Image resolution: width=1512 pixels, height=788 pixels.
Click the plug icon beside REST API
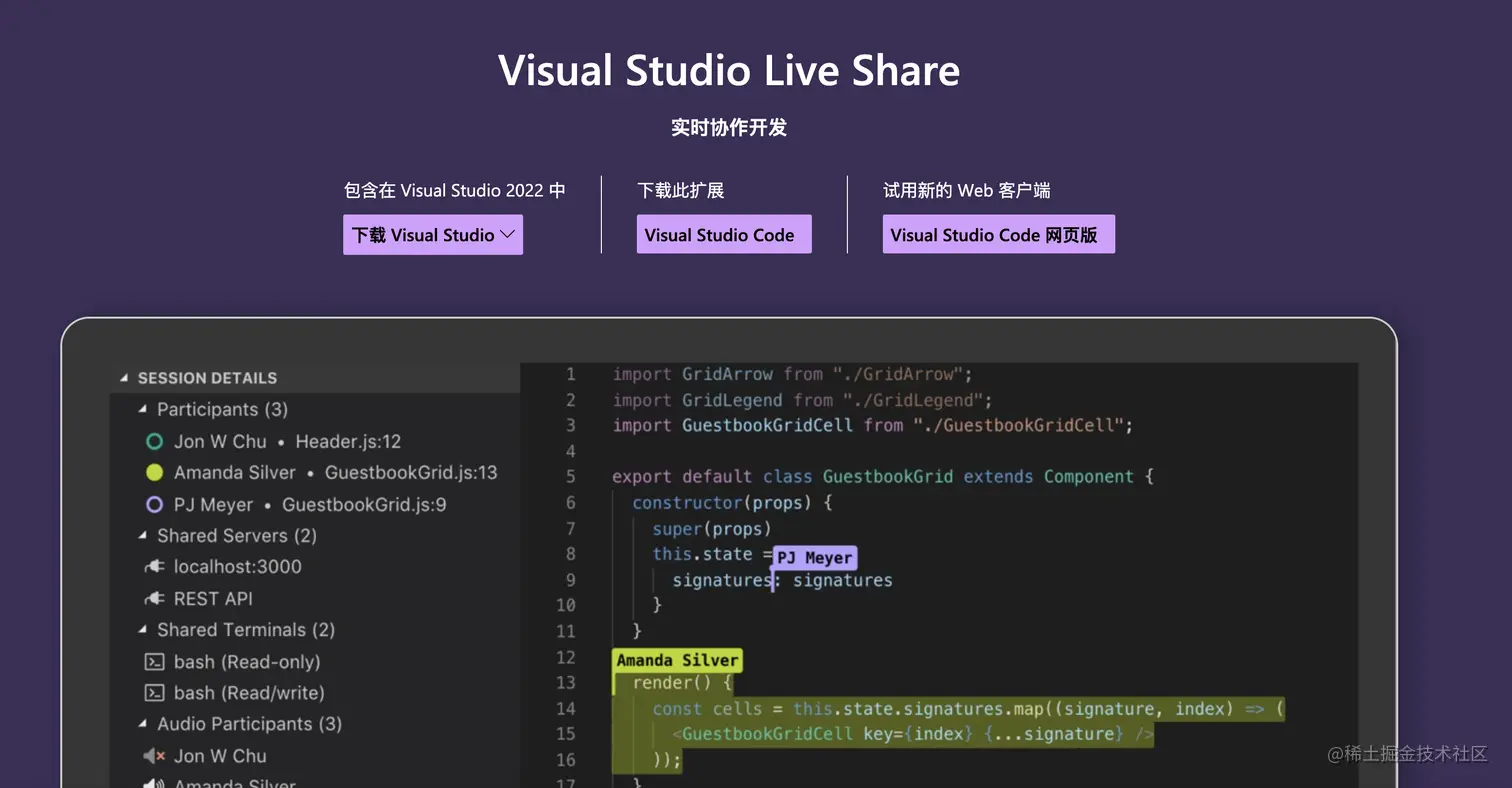tap(154, 598)
